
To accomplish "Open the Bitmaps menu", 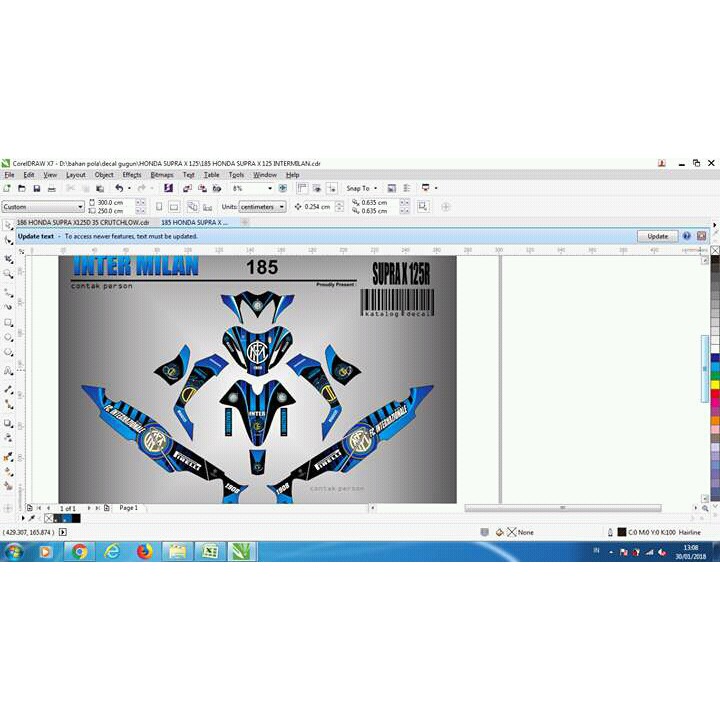I will (162, 175).
